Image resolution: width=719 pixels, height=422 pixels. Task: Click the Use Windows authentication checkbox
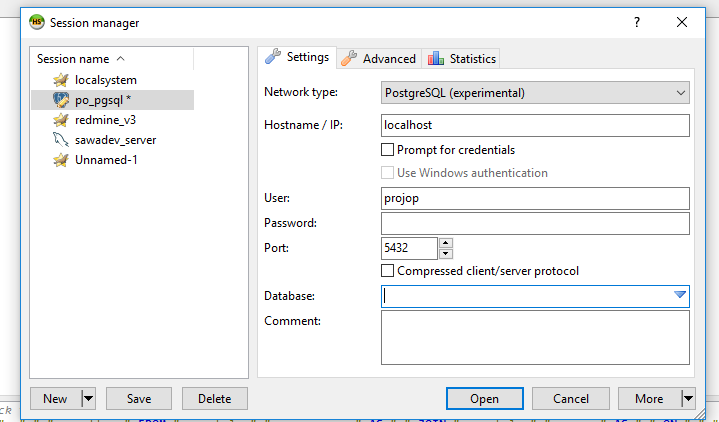(x=387, y=172)
